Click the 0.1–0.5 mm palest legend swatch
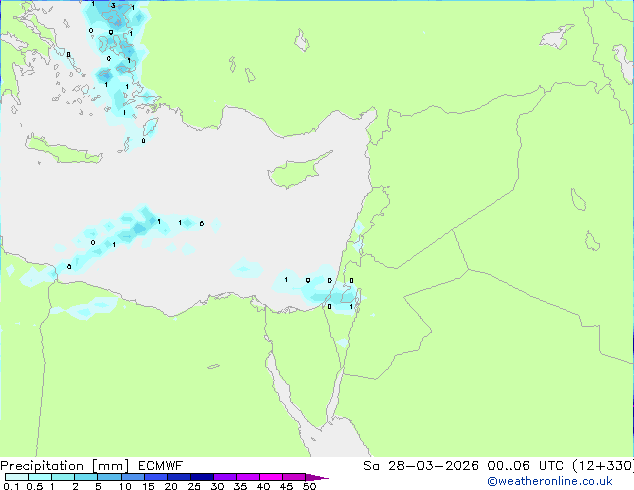The height and width of the screenshot is (490, 634). click(17, 477)
